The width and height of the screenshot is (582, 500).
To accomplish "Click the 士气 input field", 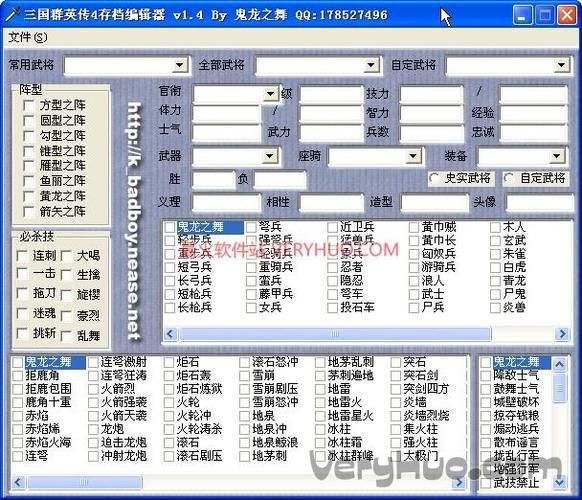I will click(x=226, y=132).
